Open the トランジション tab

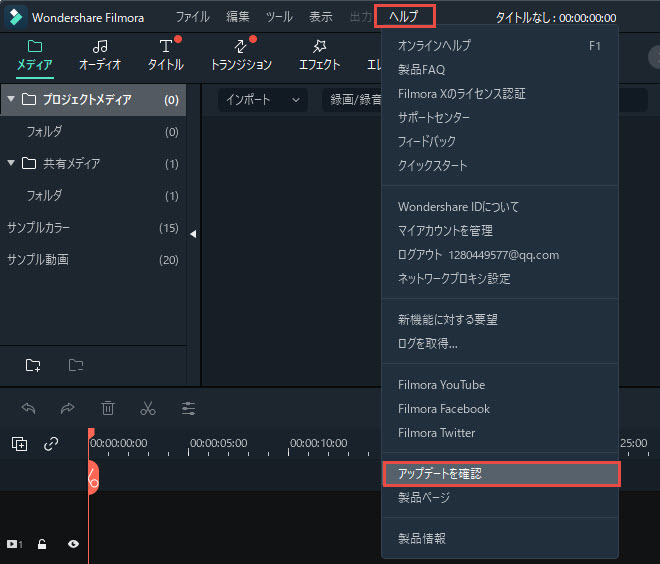[x=241, y=56]
